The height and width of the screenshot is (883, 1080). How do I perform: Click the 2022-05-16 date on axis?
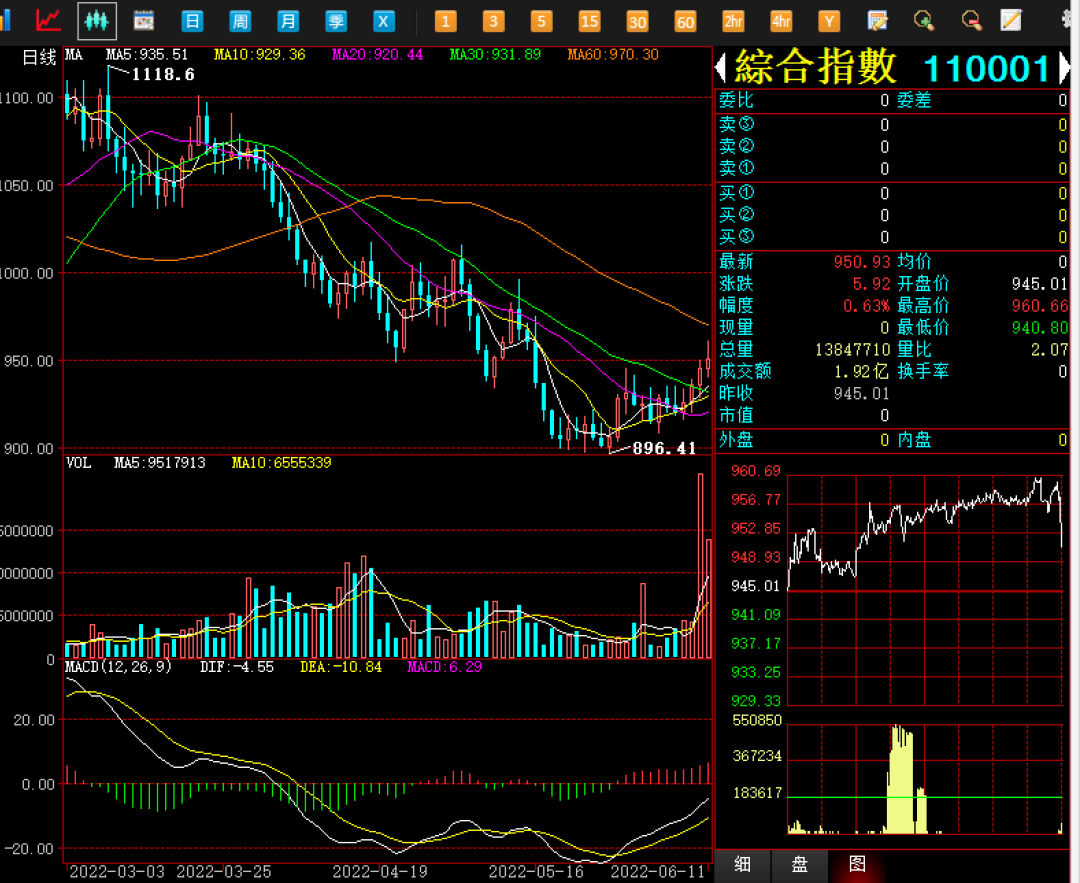click(536, 871)
